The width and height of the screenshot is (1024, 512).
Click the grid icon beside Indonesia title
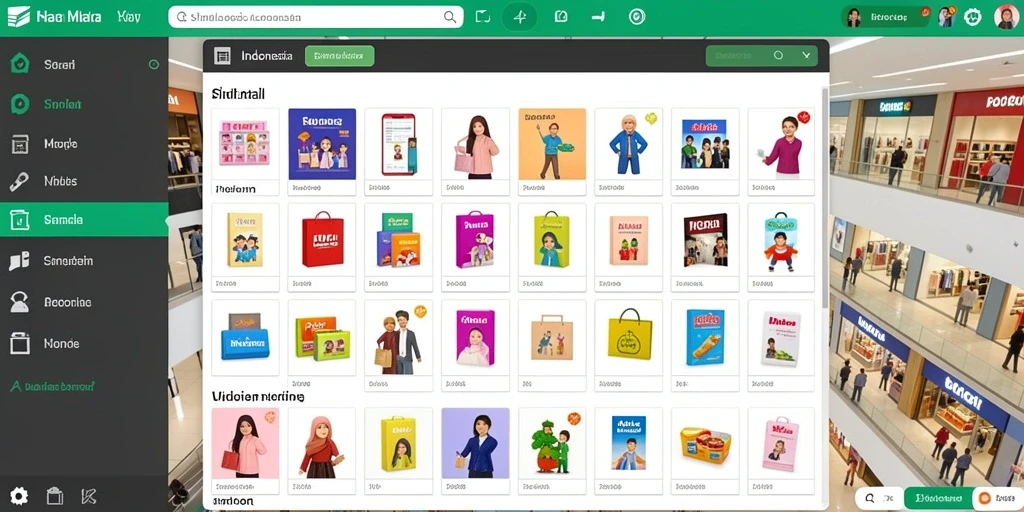point(222,56)
